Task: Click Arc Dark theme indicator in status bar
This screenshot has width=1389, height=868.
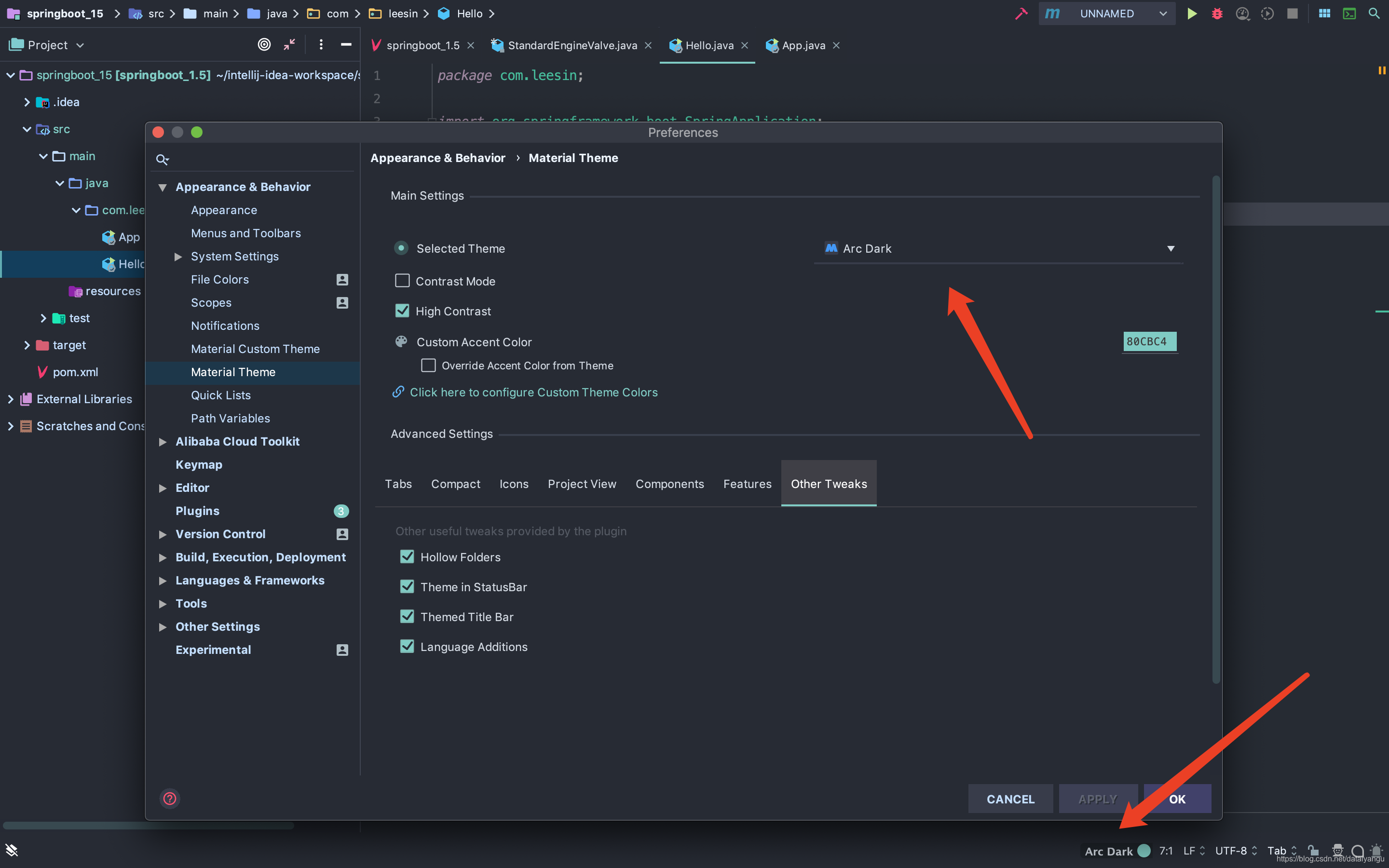Action: pos(1117,851)
